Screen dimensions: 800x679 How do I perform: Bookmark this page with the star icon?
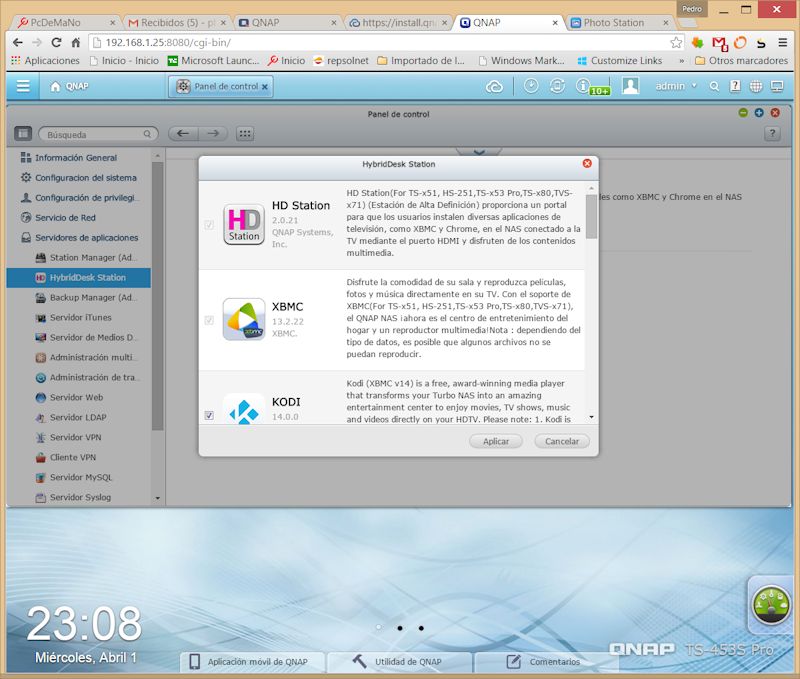676,43
